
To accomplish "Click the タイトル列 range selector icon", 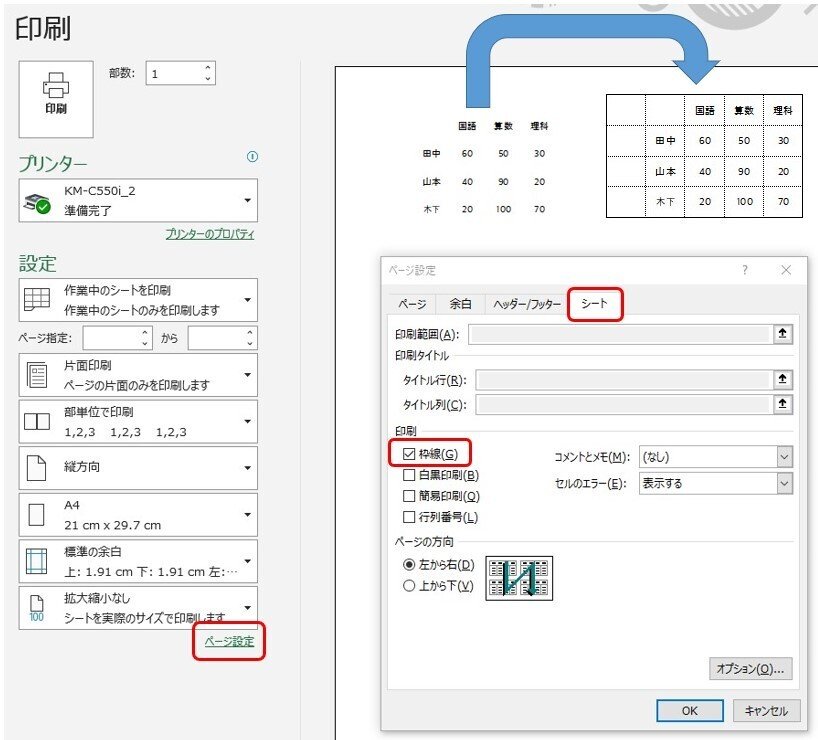I will (x=784, y=405).
